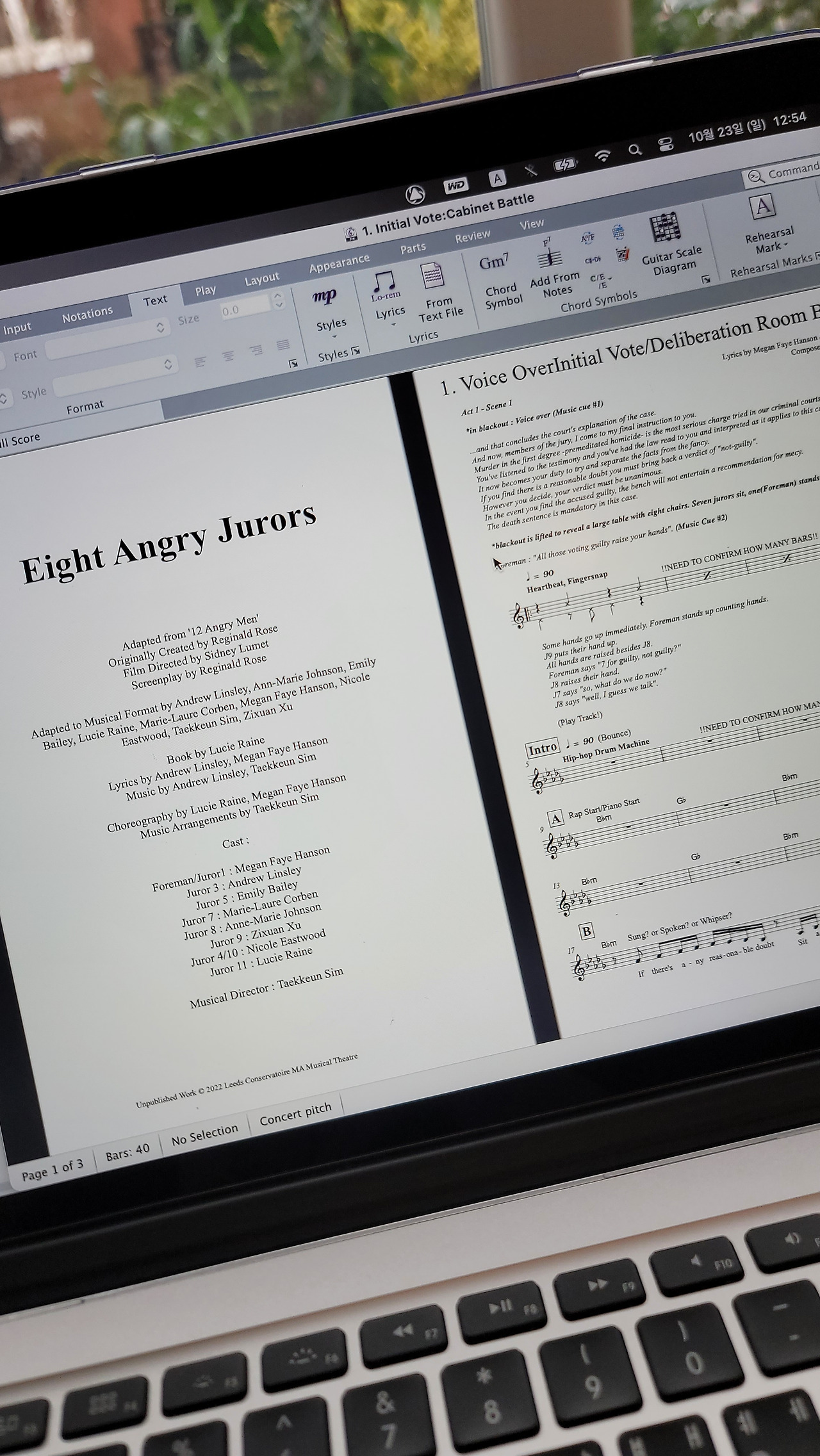Click the Page 1 of 3 status readout
This screenshot has width=820, height=1456.
pyautogui.click(x=52, y=1169)
